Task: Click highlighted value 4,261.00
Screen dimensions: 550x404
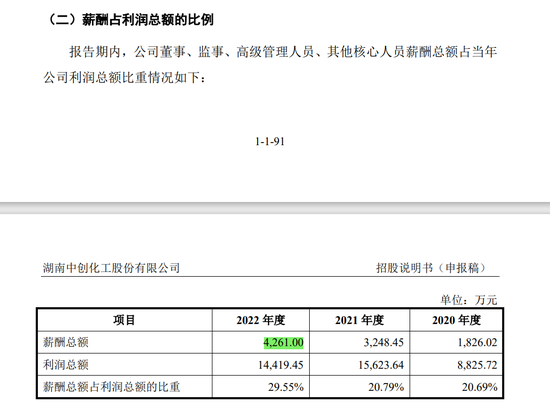Action: point(283,342)
